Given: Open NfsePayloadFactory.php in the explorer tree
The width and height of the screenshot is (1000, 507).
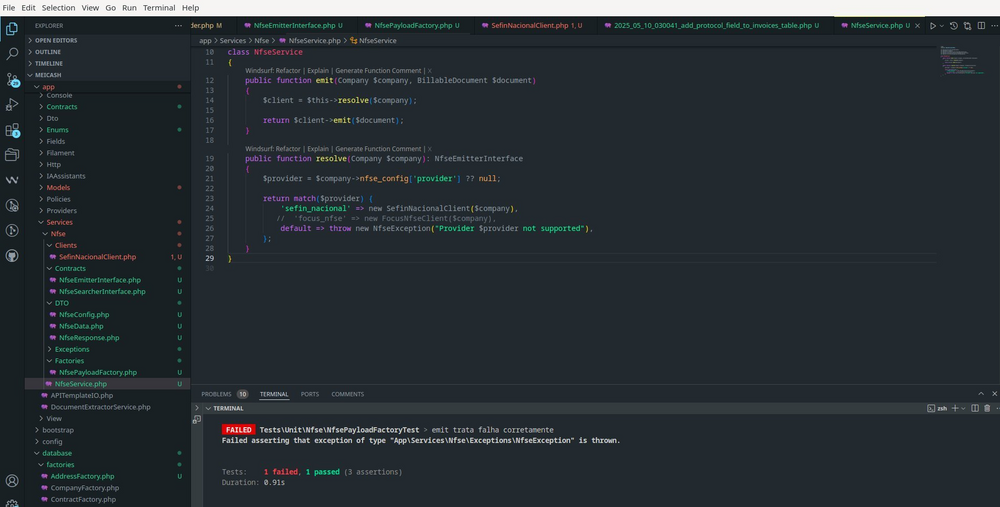Looking at the screenshot, I should 97,372.
